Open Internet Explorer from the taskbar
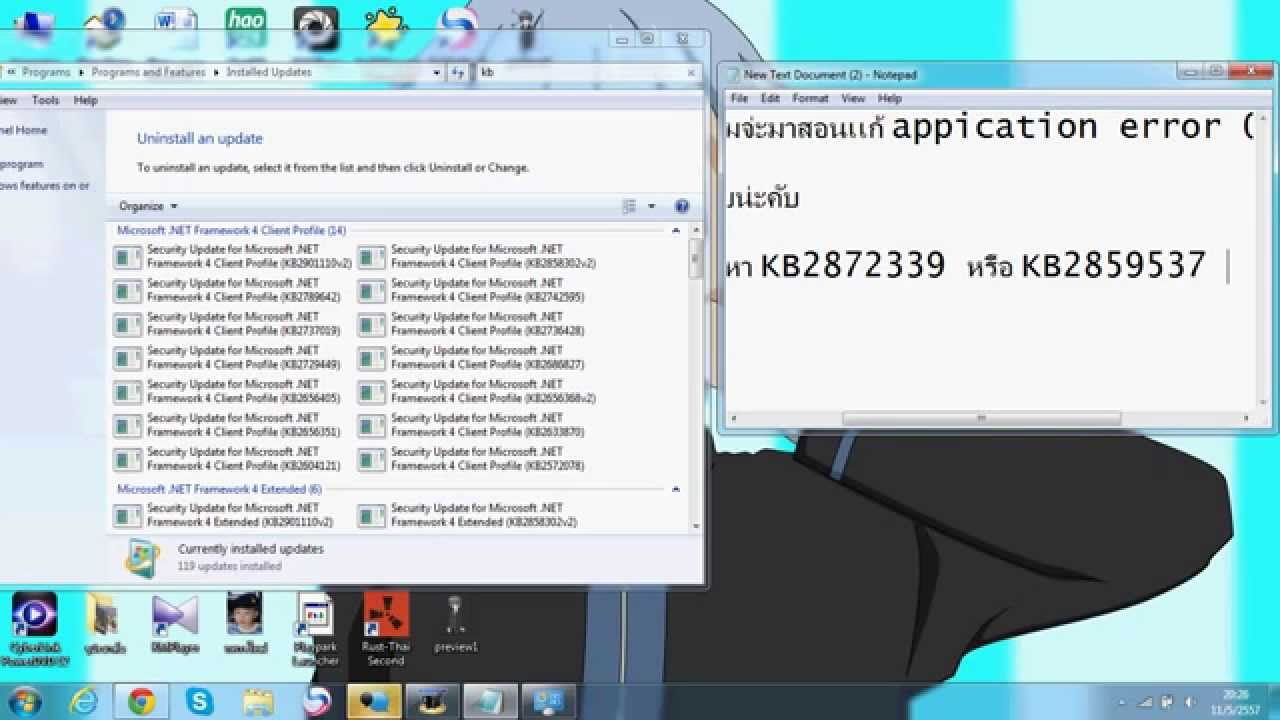 tap(83, 702)
